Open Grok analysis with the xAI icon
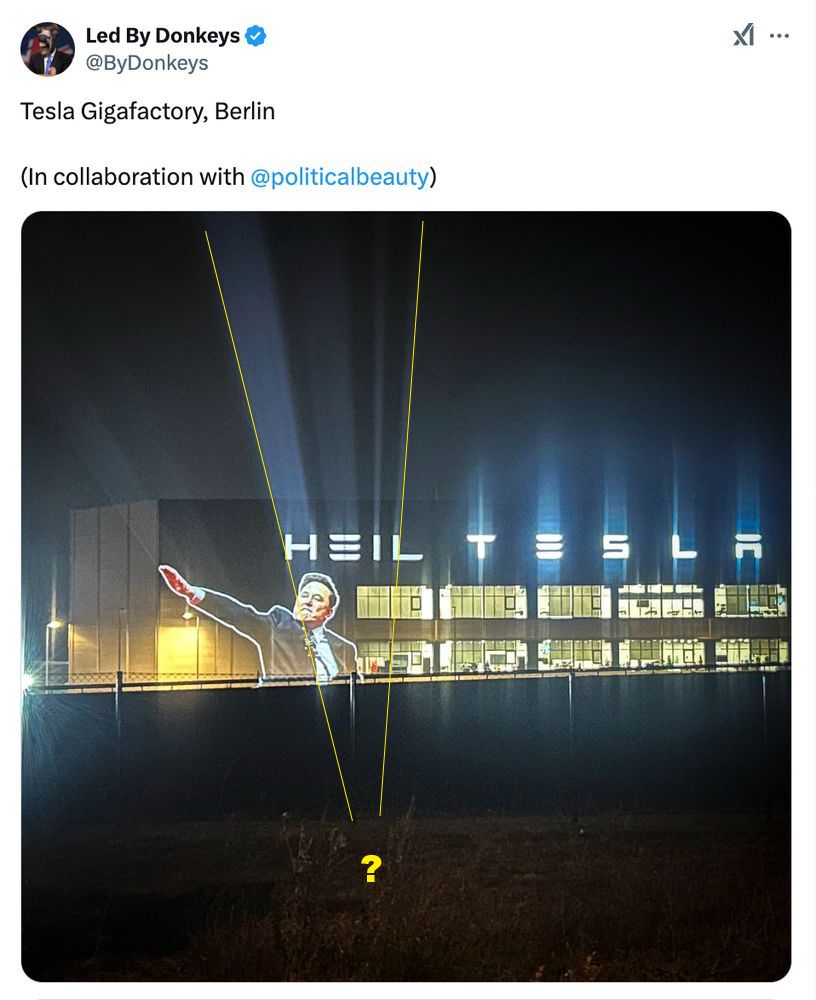The height and width of the screenshot is (1000, 816). [741, 34]
